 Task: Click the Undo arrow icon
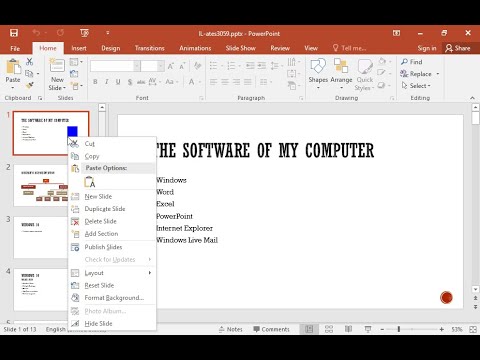(36, 33)
